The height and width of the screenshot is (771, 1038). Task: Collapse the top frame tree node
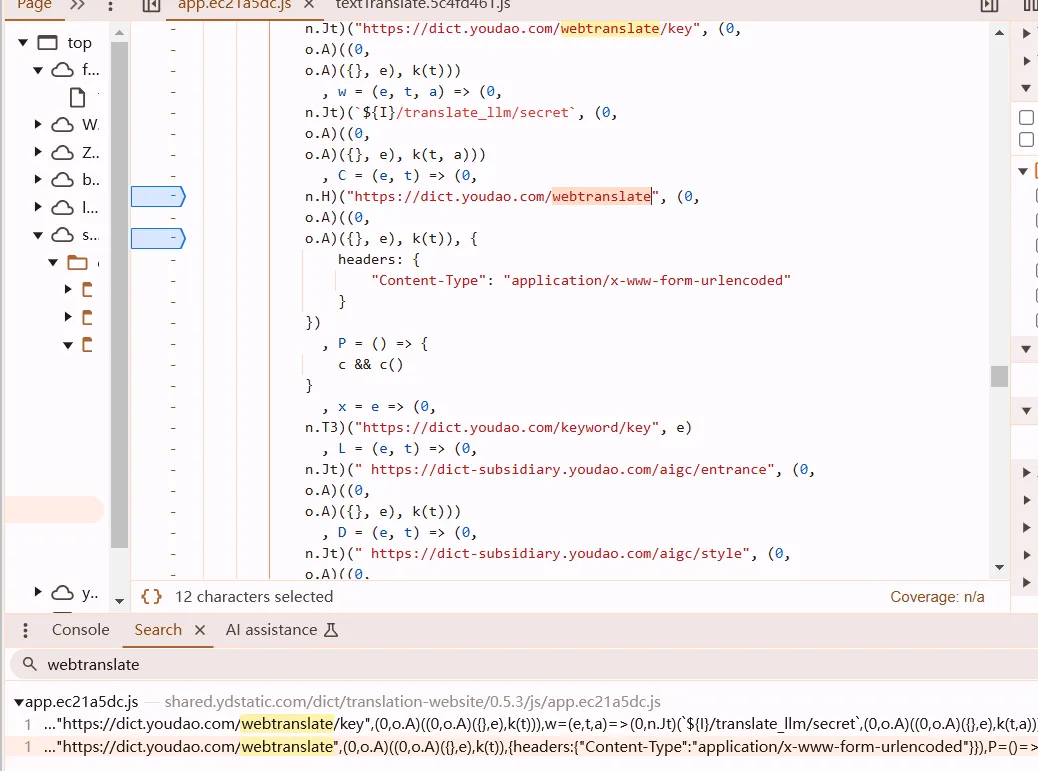point(23,42)
